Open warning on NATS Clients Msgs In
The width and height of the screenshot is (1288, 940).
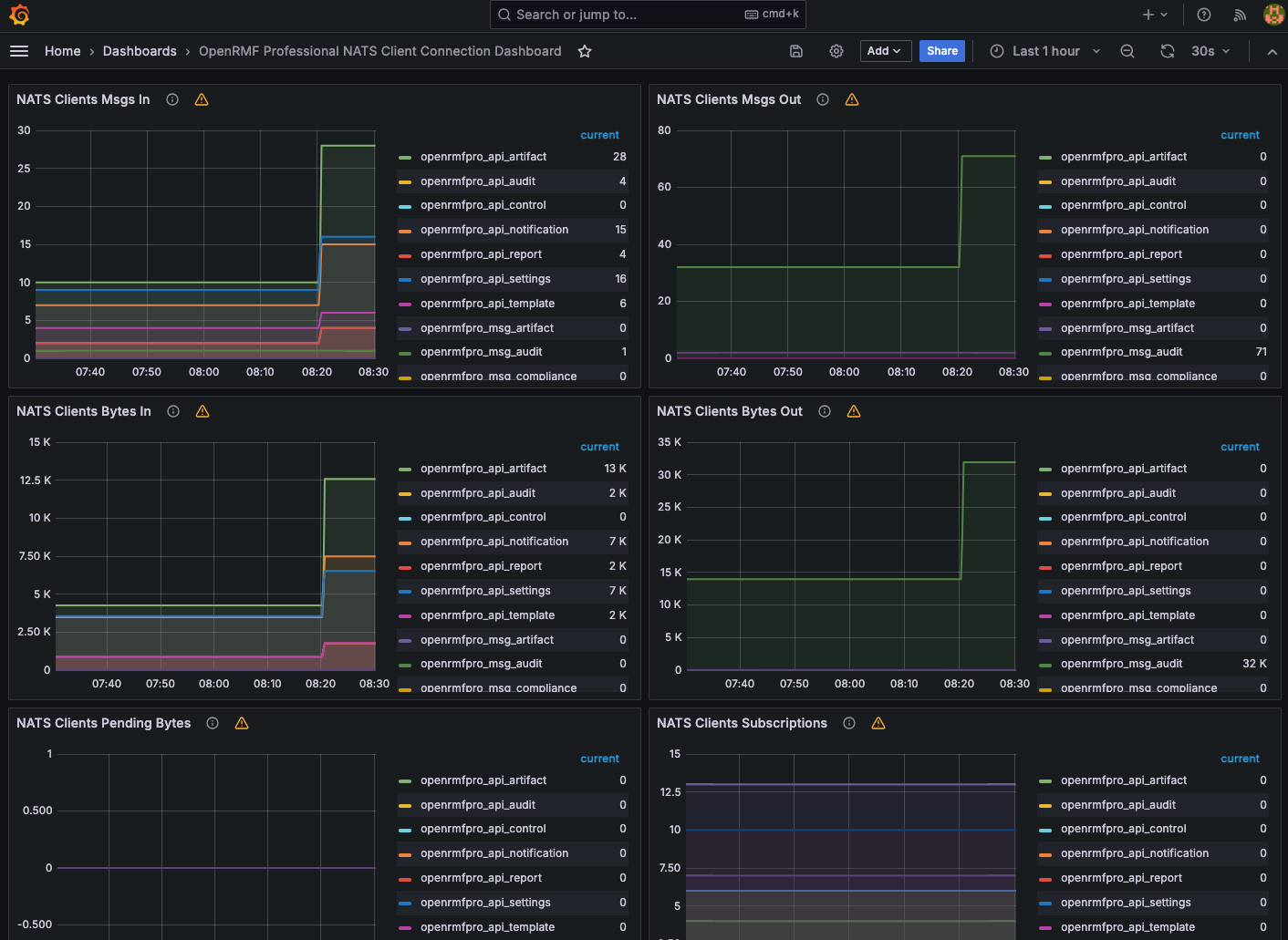(202, 99)
